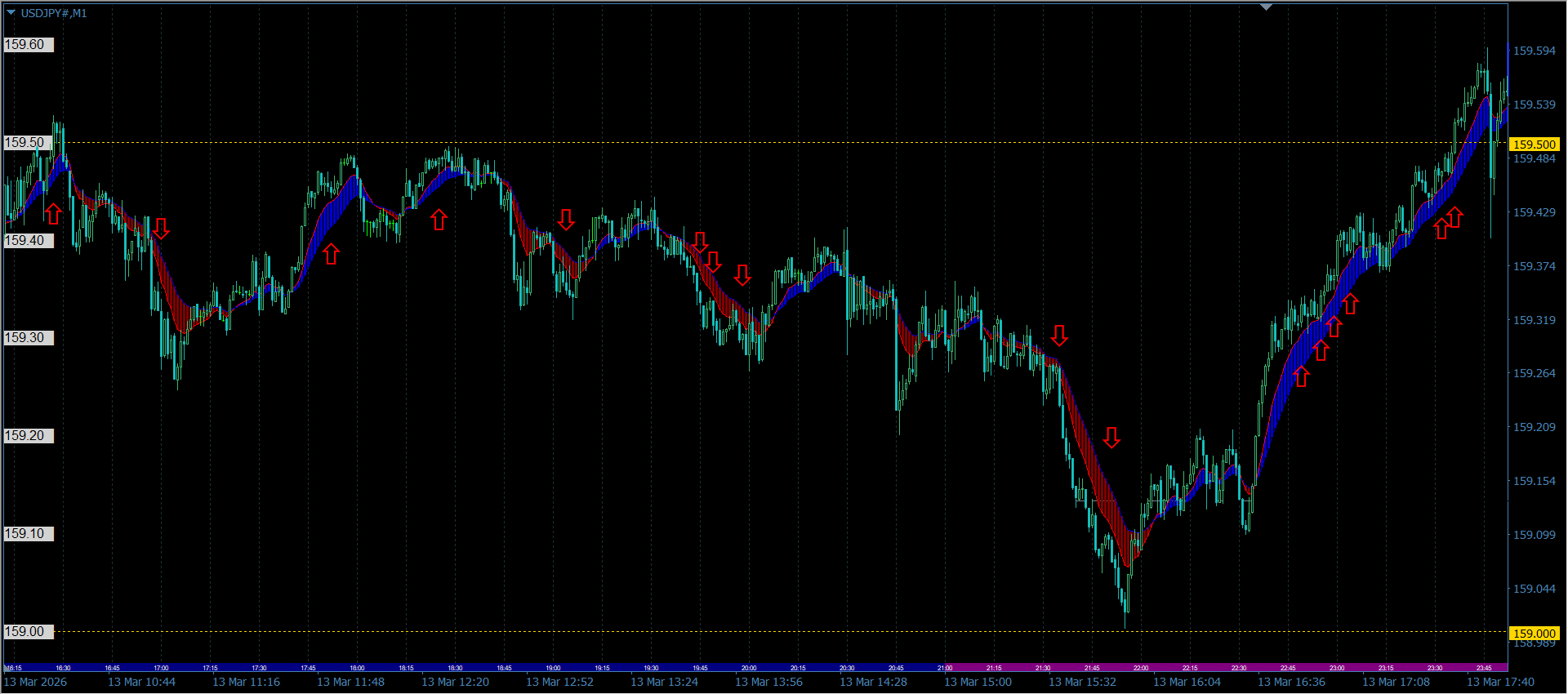The height and width of the screenshot is (694, 1568).
Task: Click the down arrow above the 12:52 drop
Action: pyautogui.click(x=566, y=219)
